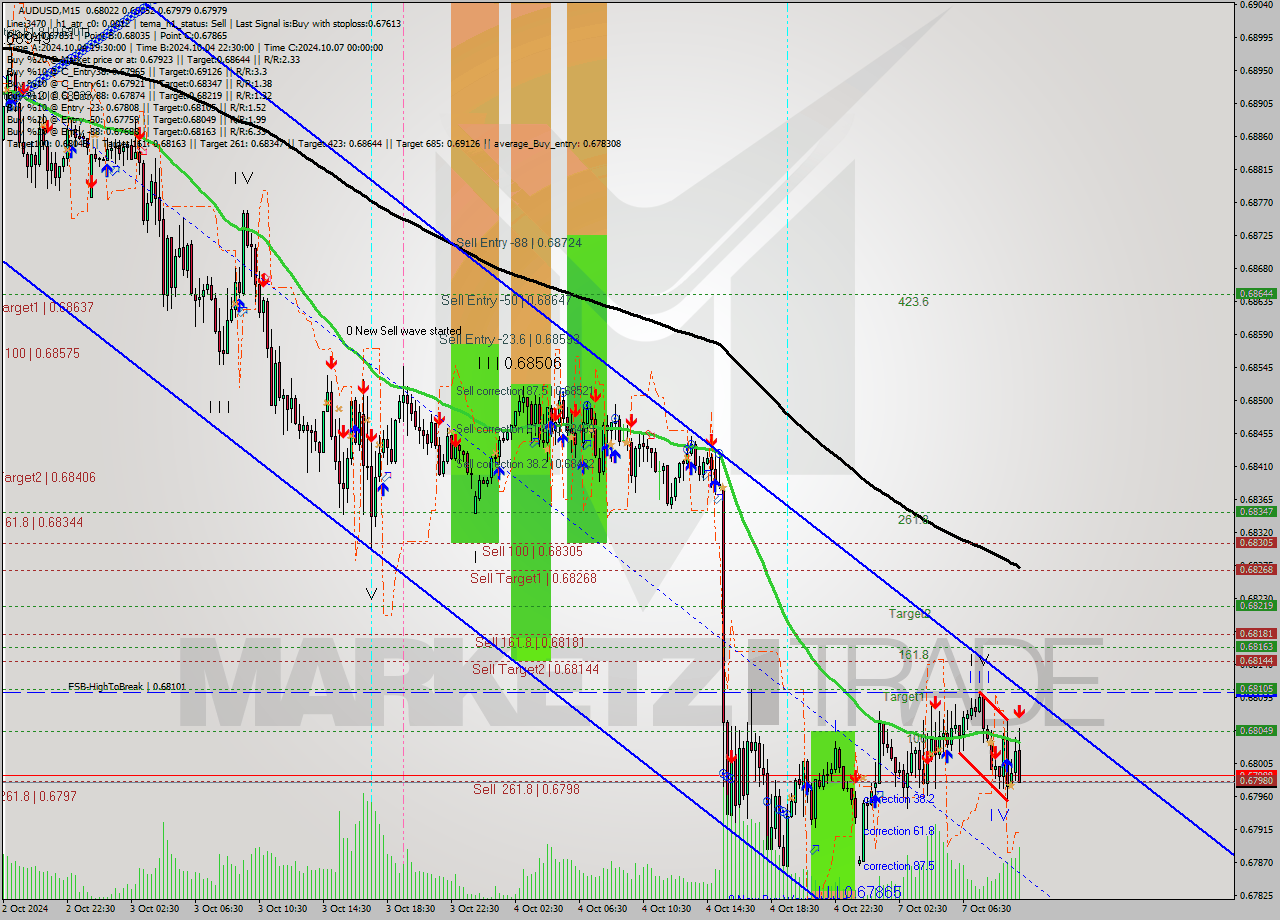
Task: Click the '261.8 | 0.6797' left-edge label
Action: click(38, 797)
